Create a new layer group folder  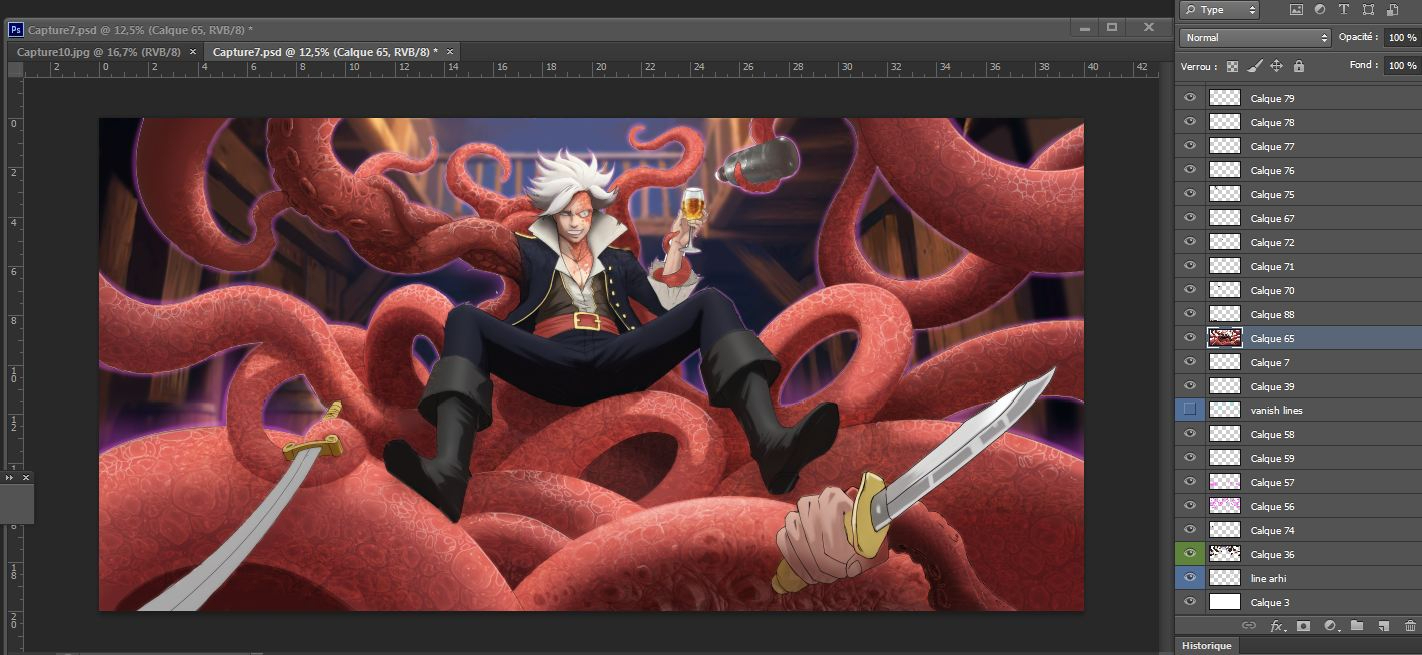[1357, 626]
